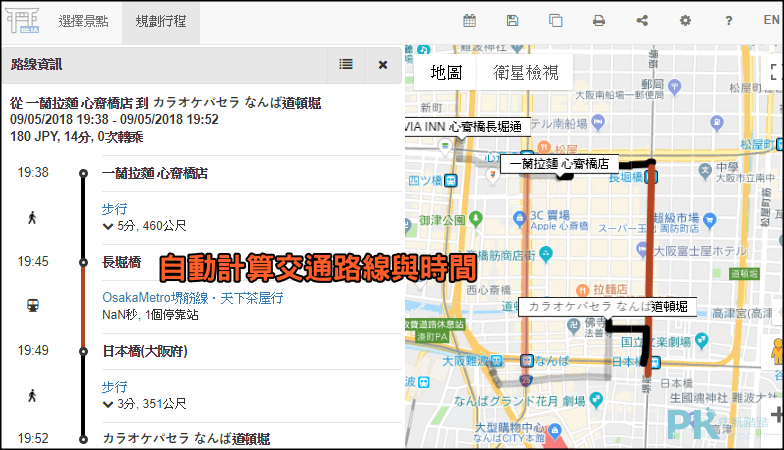The image size is (784, 450).
Task: Click the 心齋橋筋商店街 marker
Action: [x=546, y=254]
